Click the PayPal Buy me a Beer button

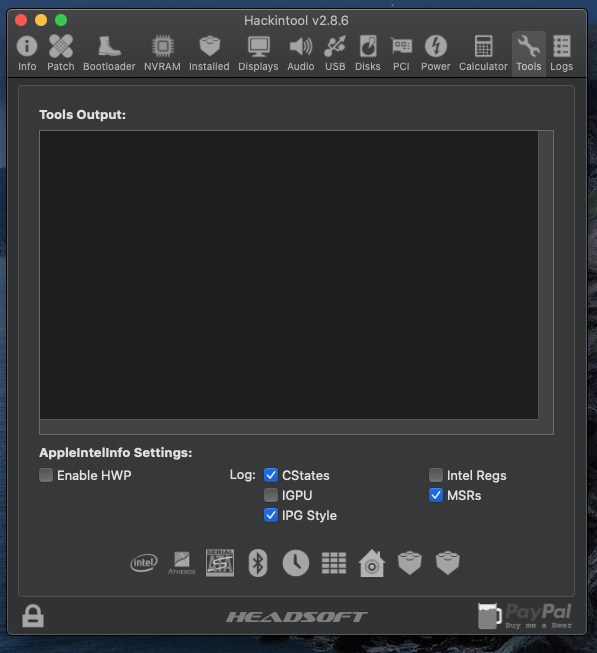525,616
